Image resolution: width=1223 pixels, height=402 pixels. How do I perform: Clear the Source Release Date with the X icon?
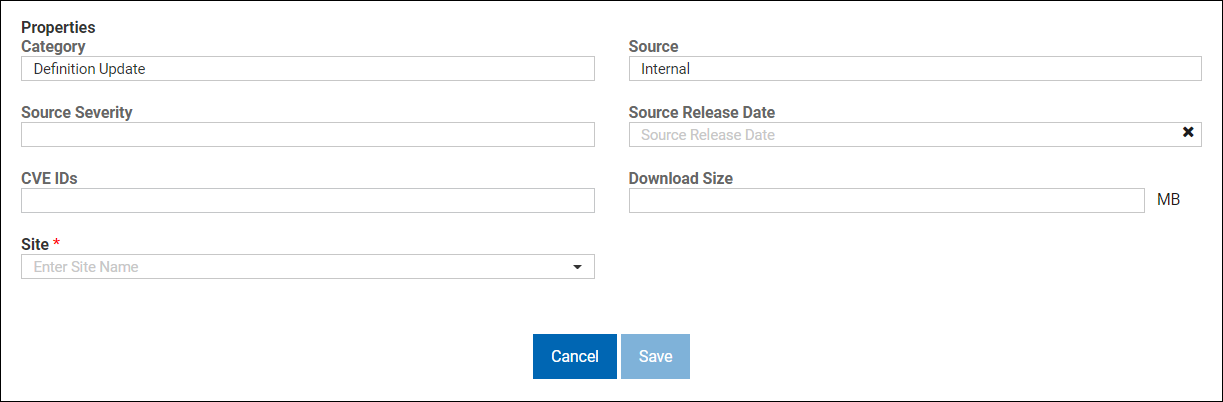[x=1188, y=133]
